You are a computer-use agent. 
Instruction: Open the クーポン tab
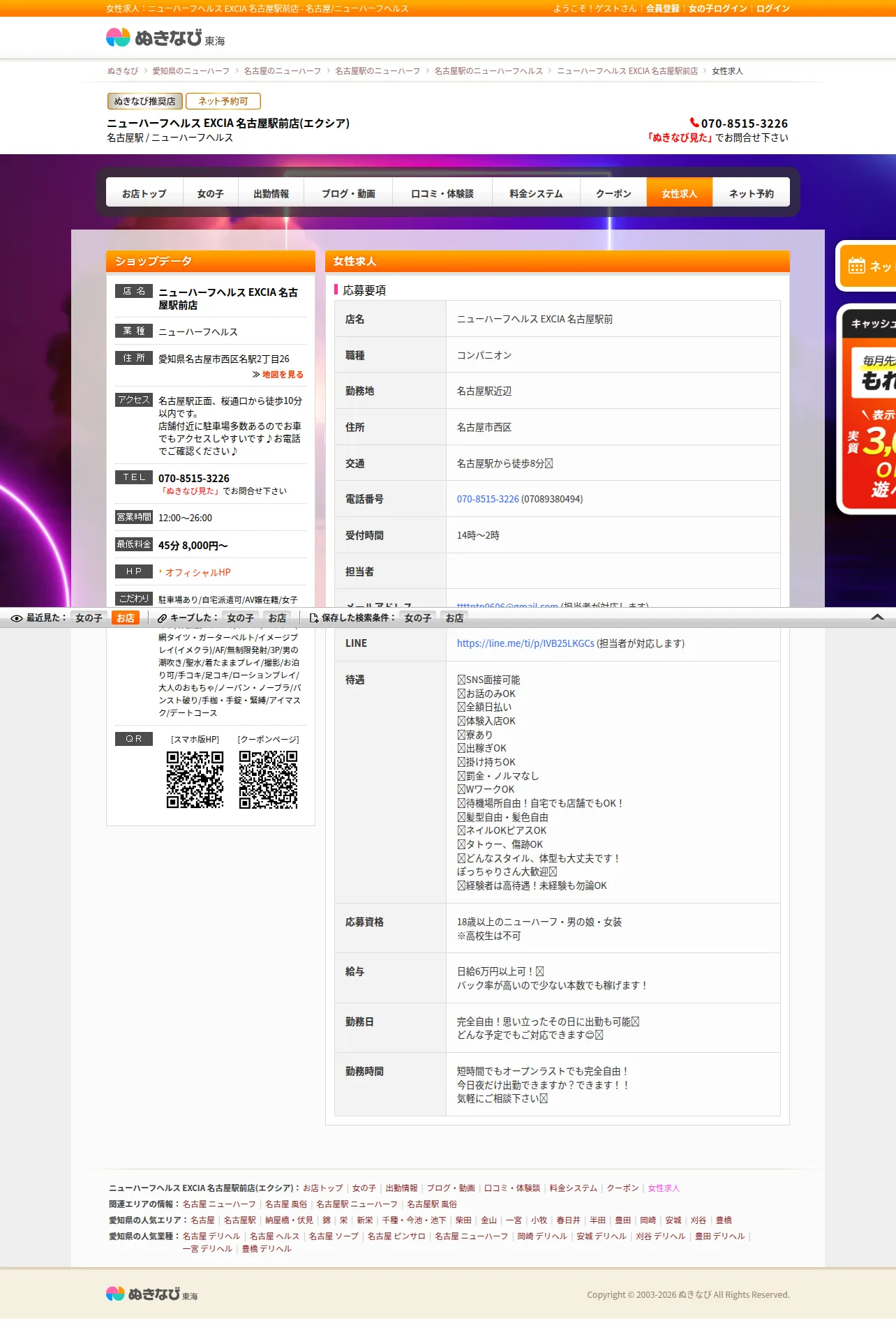[x=613, y=193]
